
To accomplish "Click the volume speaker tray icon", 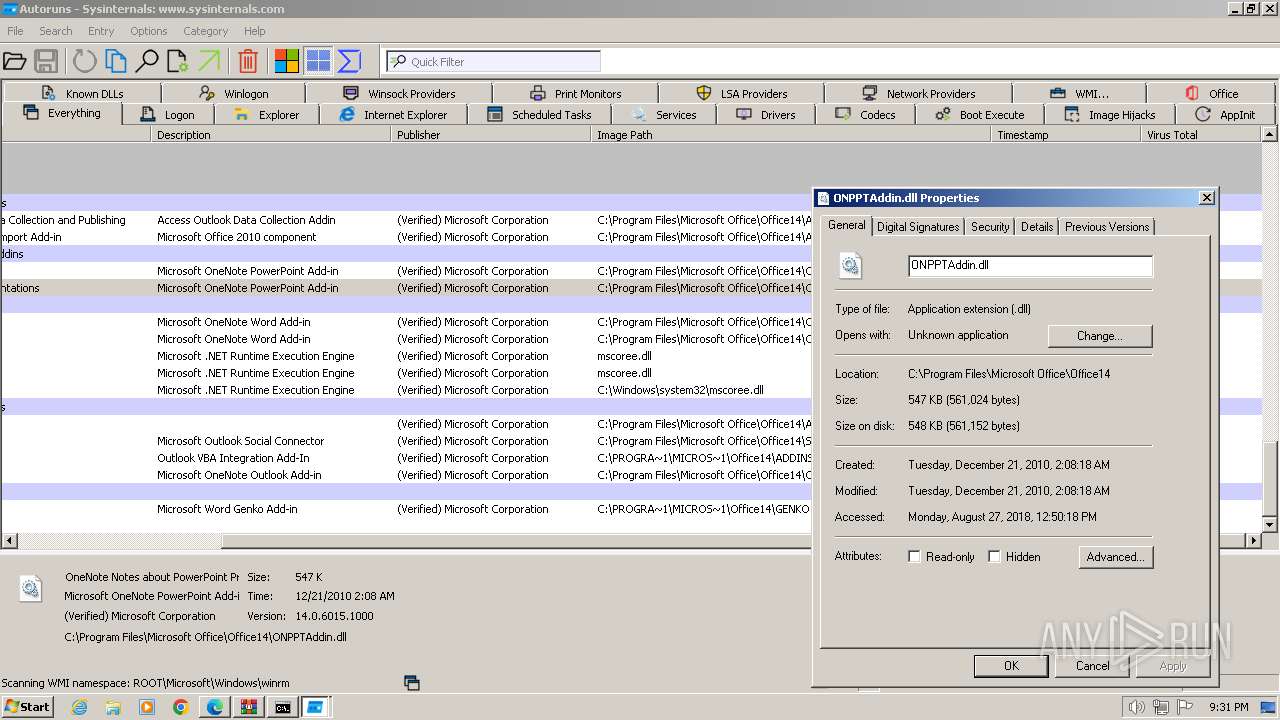I will pyautogui.click(x=1136, y=707).
